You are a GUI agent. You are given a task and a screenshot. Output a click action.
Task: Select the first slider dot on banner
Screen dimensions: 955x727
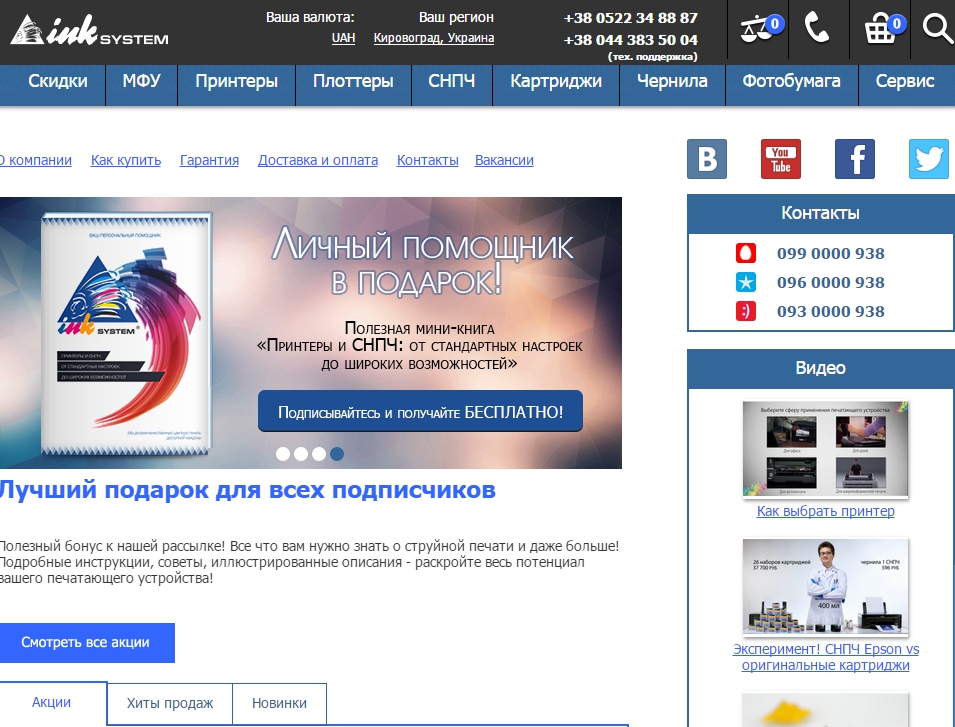coord(283,454)
